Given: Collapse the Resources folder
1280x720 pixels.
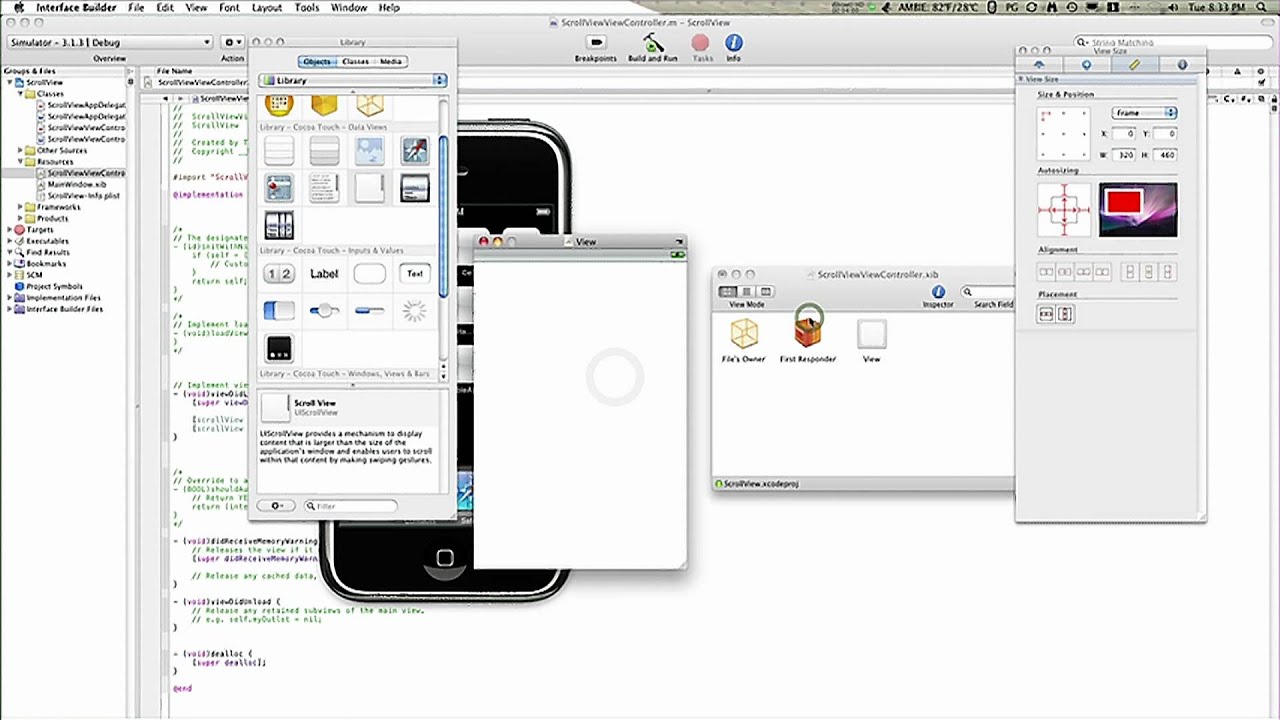Looking at the screenshot, I should pyautogui.click(x=20, y=162).
